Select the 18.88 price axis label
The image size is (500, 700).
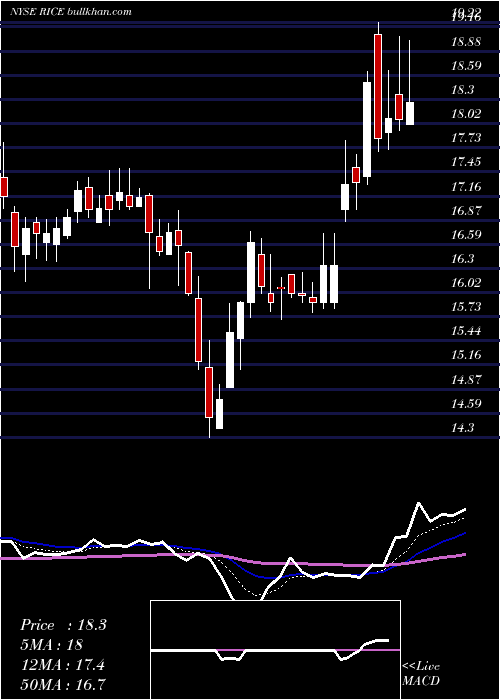tap(466, 42)
